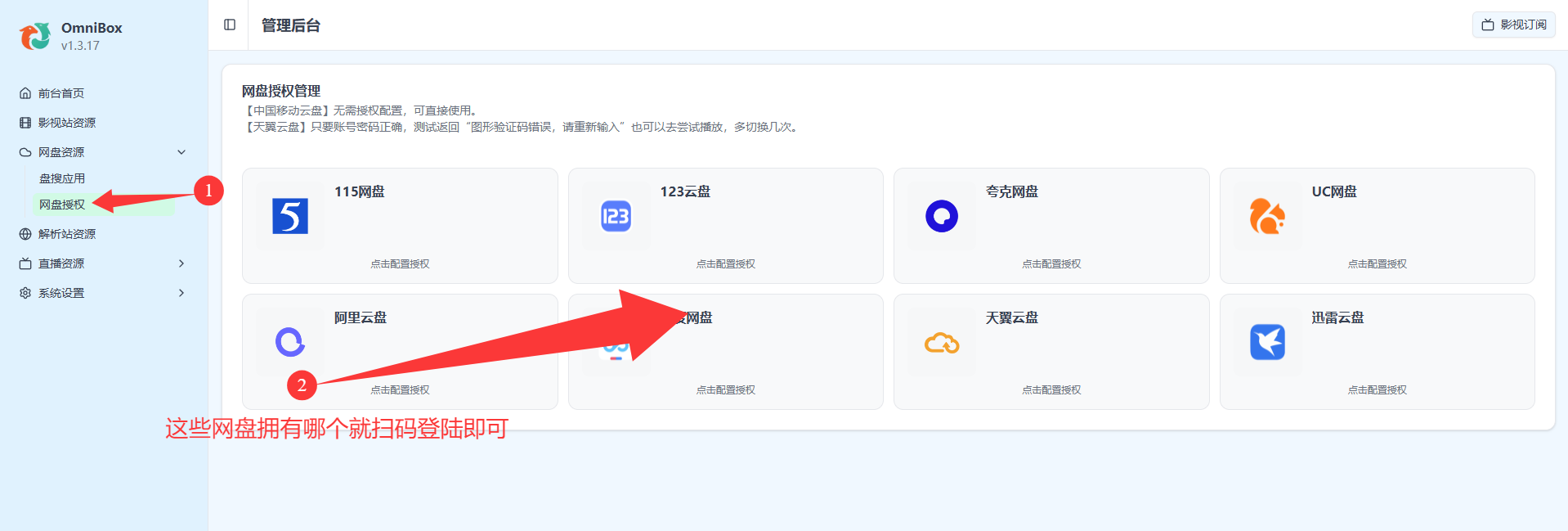Viewport: 1568px width, 531px height.
Task: Select 网盘资源 menu item
Action: pos(61,152)
